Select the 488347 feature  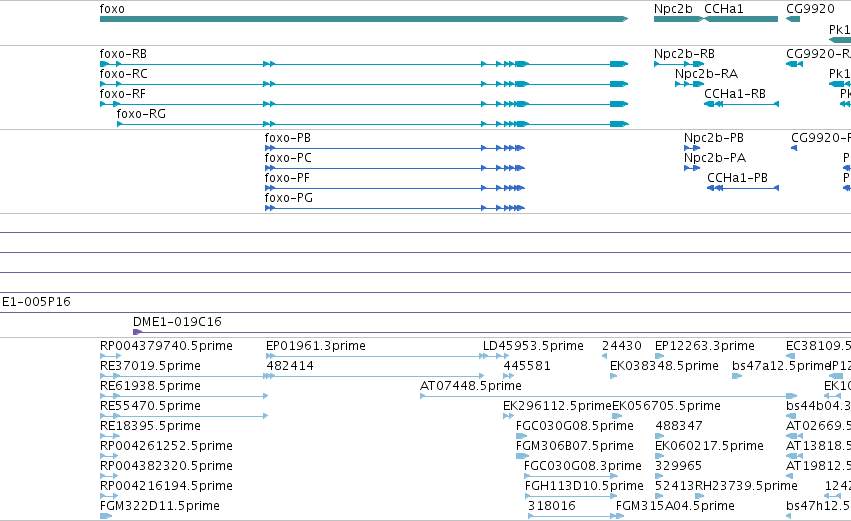click(x=659, y=436)
